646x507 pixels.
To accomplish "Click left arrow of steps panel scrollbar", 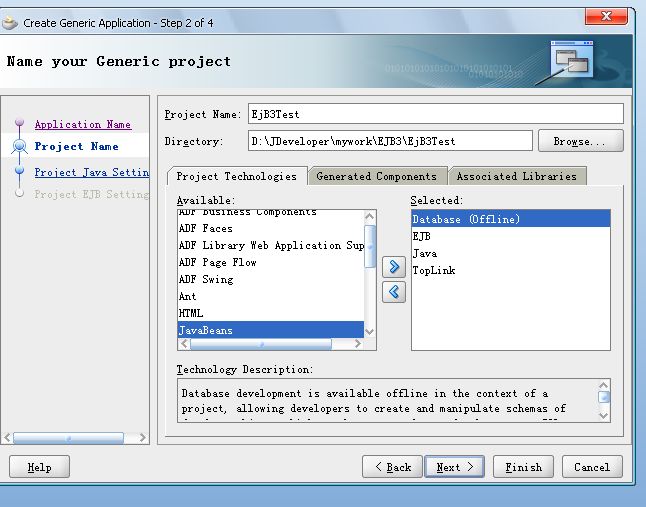I will pos(7,437).
